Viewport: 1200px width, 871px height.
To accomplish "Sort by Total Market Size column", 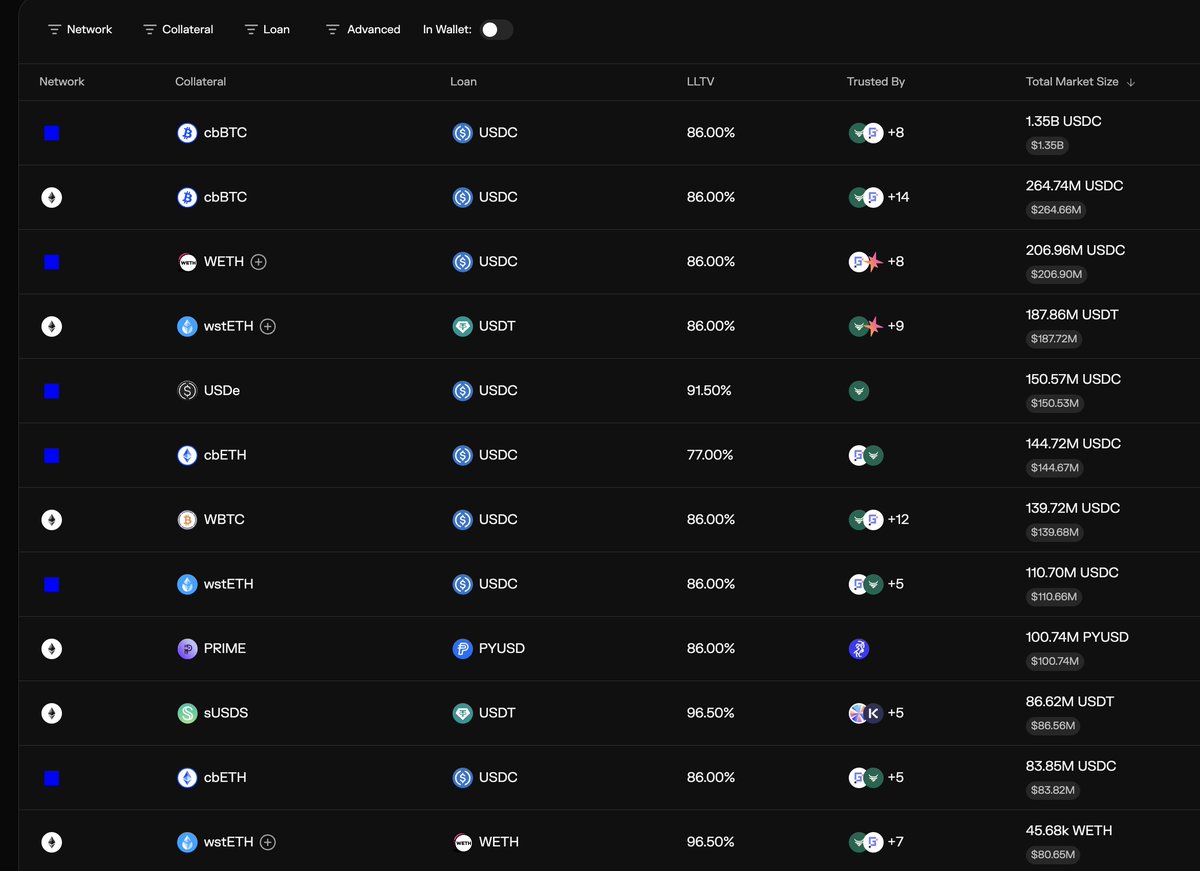I will tap(1080, 82).
